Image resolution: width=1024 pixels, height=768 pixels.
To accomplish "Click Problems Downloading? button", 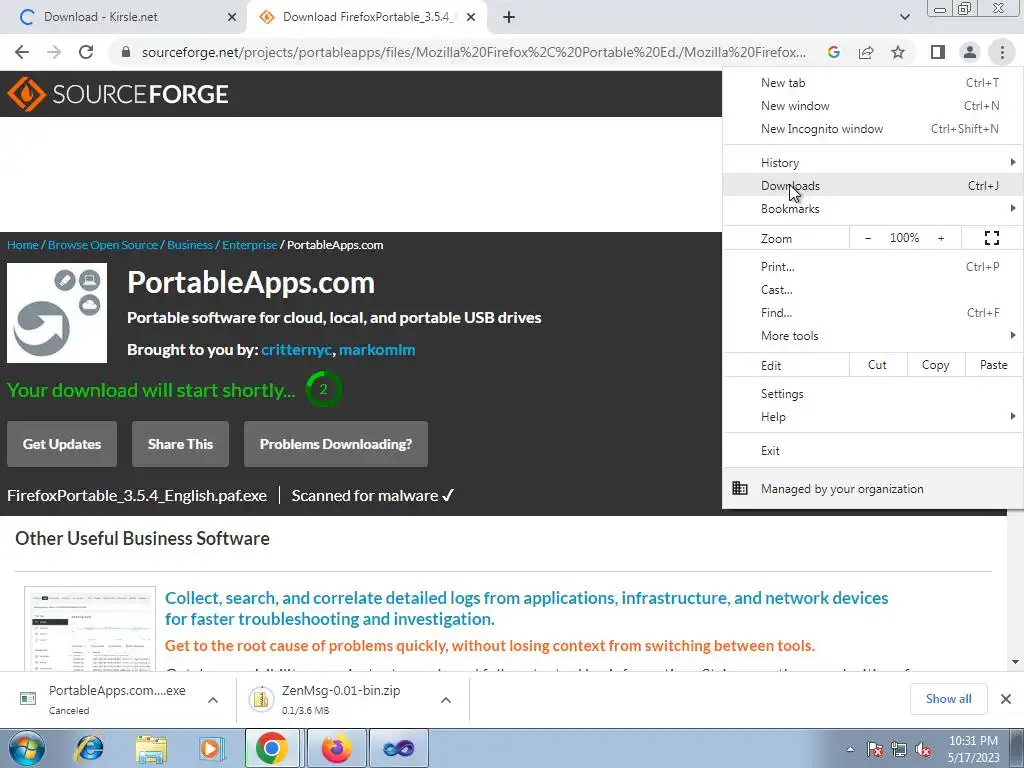I will tap(336, 444).
